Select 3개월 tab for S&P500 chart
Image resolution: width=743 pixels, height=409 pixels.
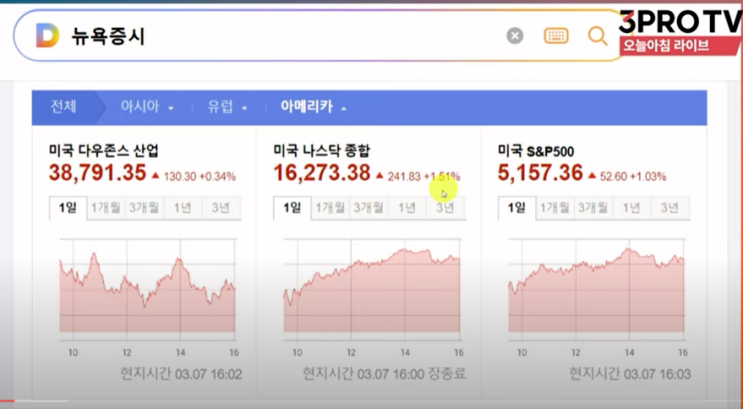593,208
